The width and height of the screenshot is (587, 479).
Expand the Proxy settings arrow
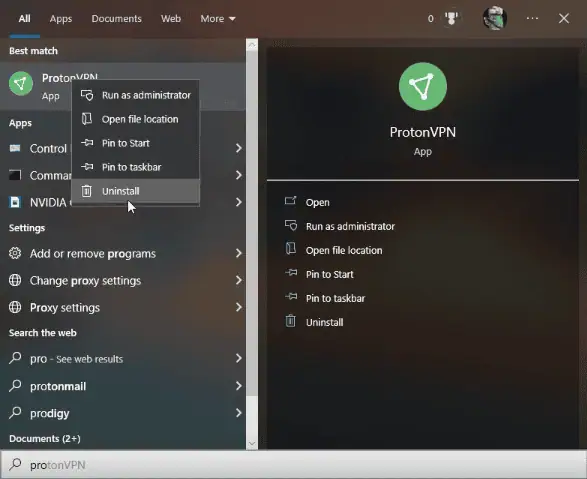pyautogui.click(x=238, y=307)
